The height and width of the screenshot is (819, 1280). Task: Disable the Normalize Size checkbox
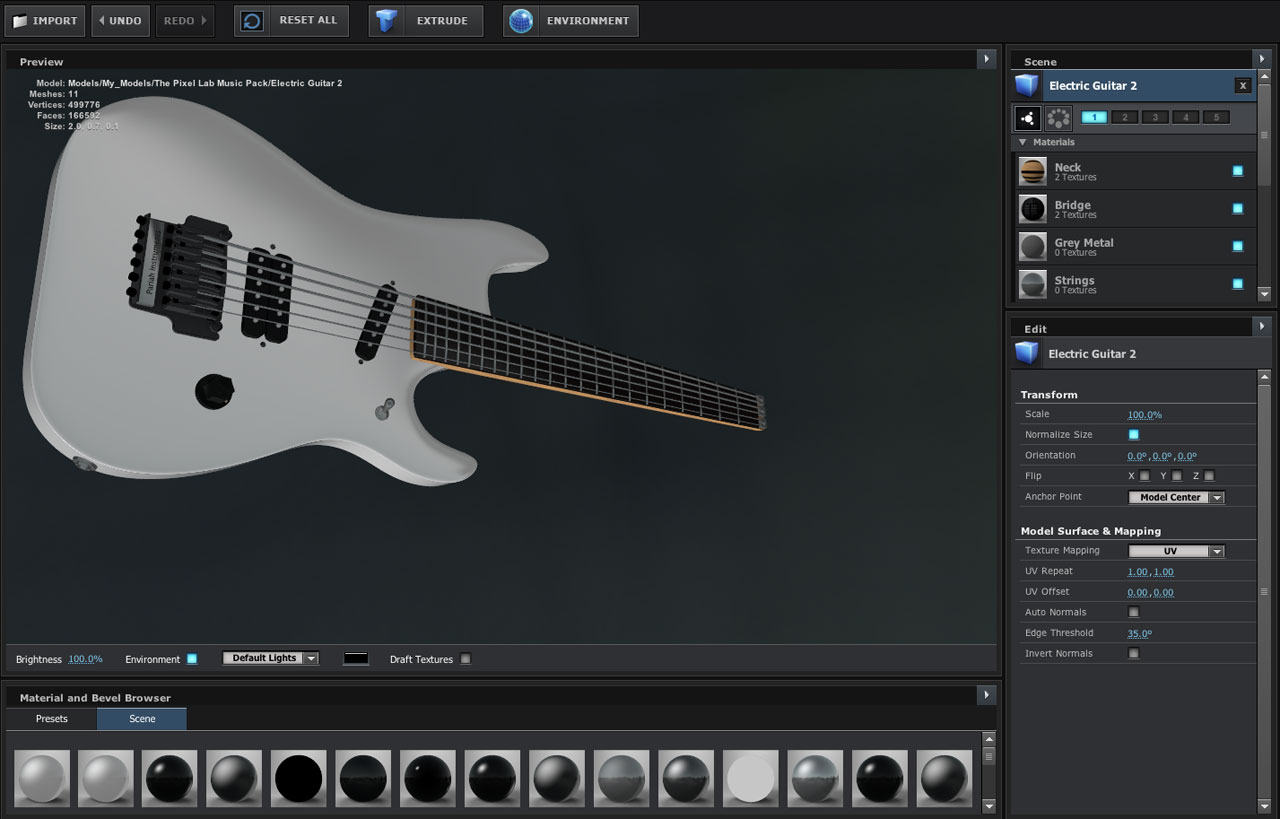tap(1134, 435)
